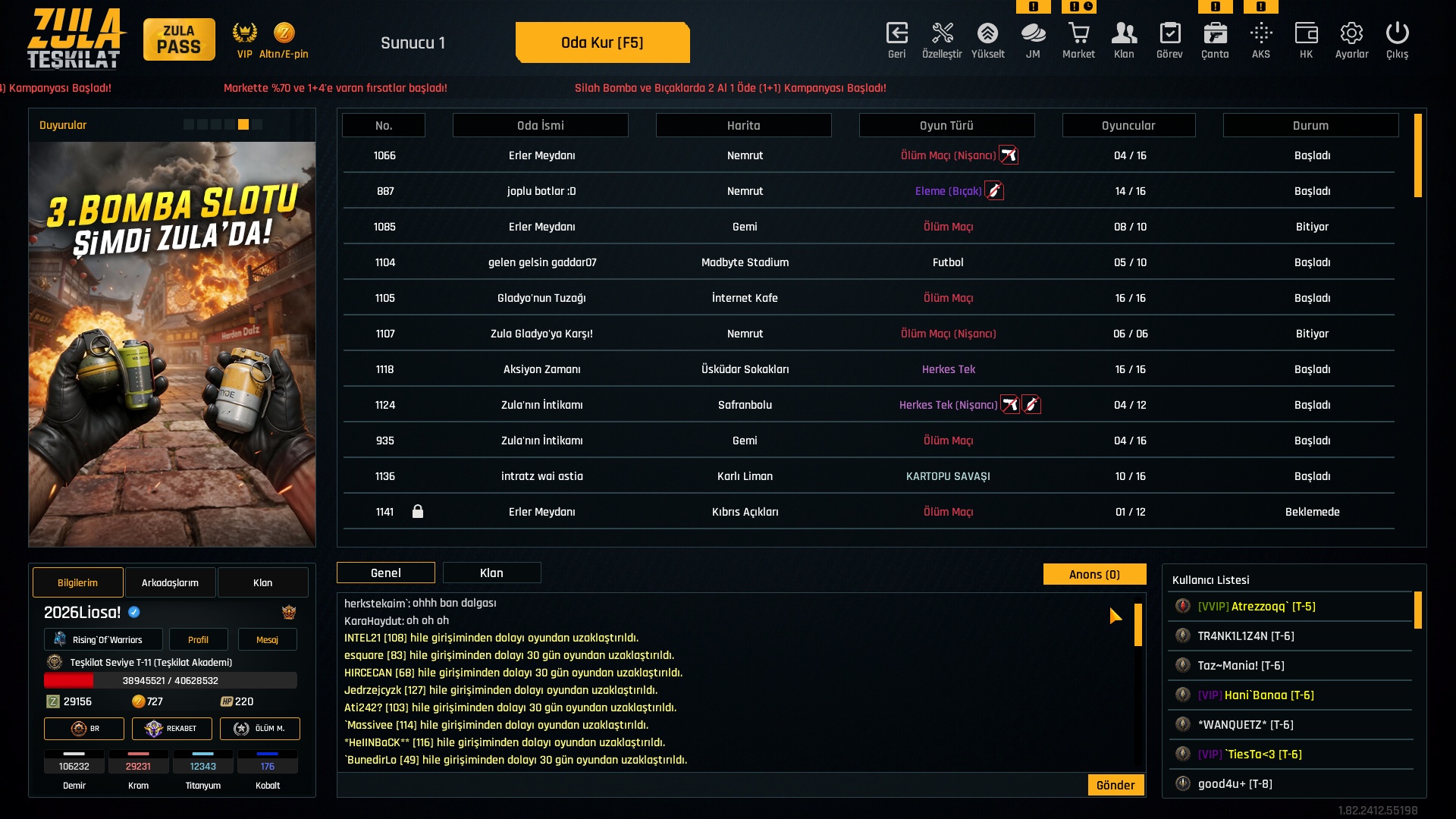The height and width of the screenshot is (819, 1456).
Task: Click the experience progress bar 38945521 / 40628532
Action: click(171, 680)
